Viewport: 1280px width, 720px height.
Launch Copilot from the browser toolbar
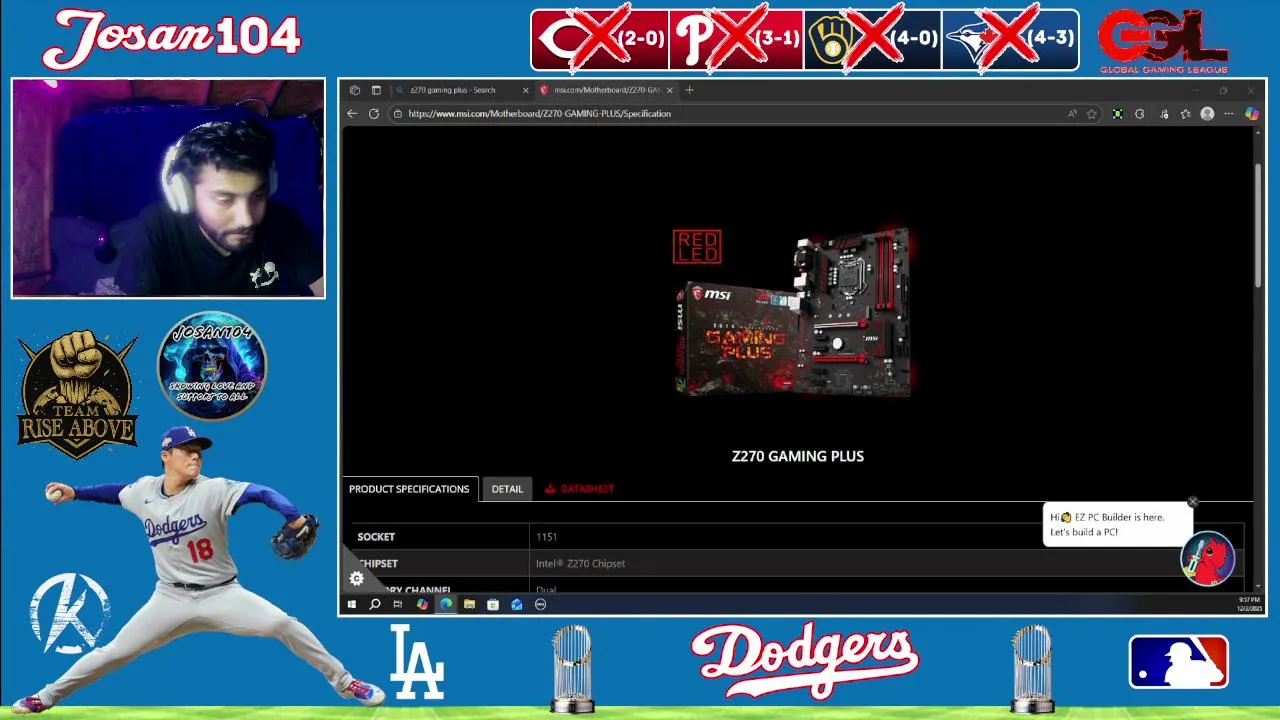(x=1251, y=114)
